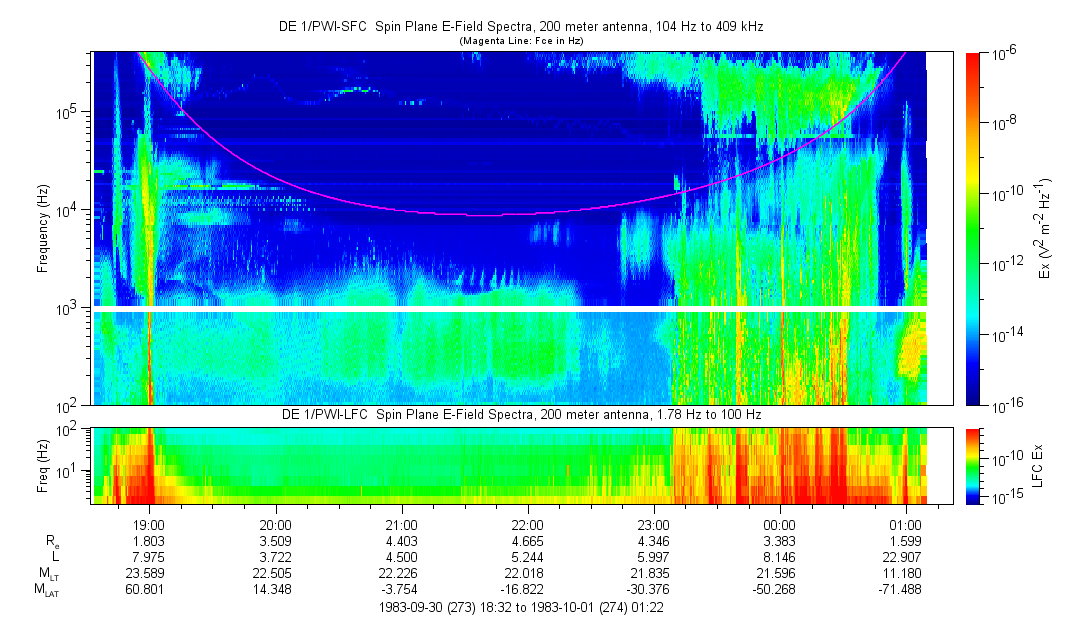Image resolution: width=1083 pixels, height=620 pixels.
Task: Click the MLAT value -50.268
Action: 775,590
